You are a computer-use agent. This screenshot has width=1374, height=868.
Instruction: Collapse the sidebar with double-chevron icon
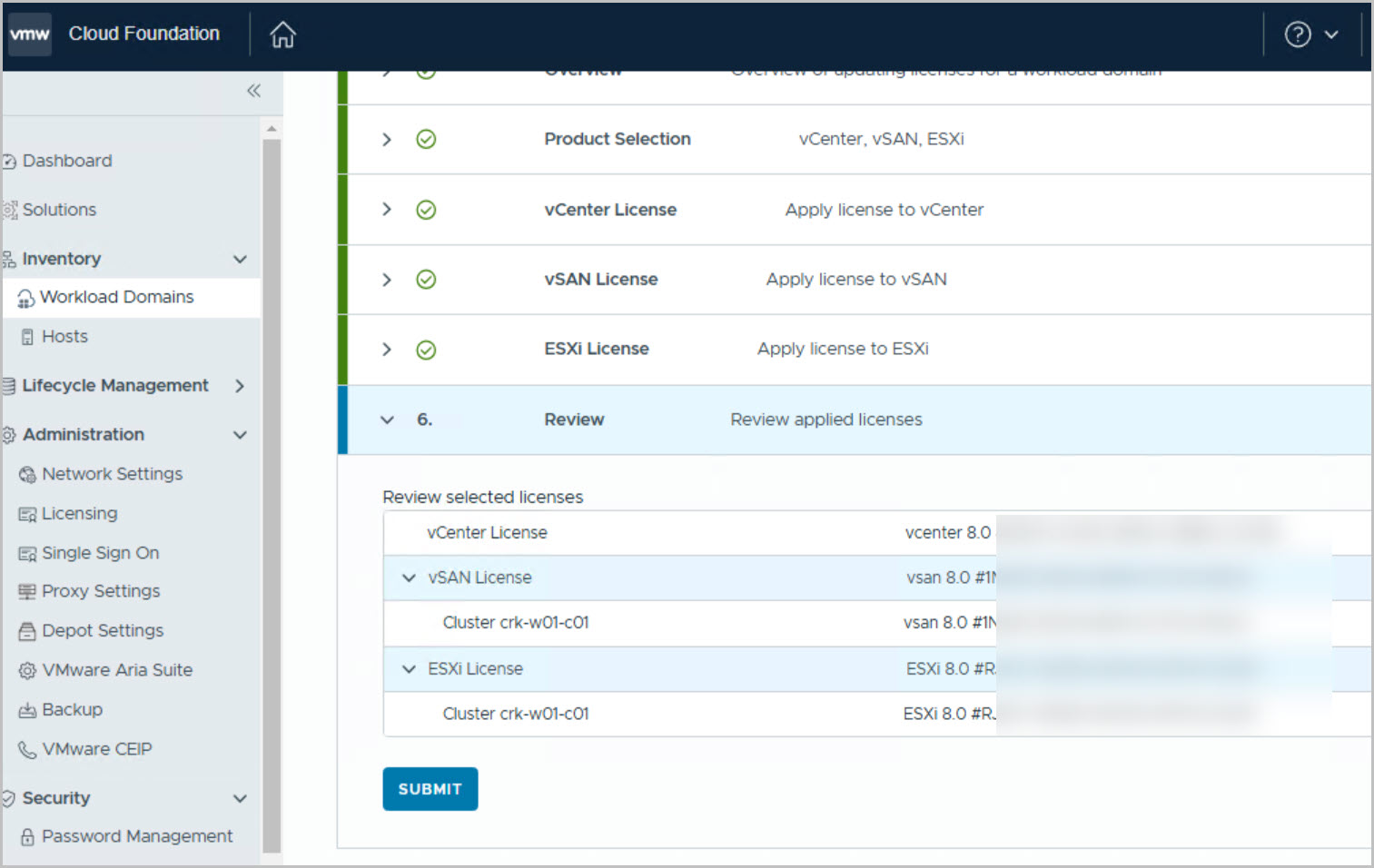tap(253, 91)
